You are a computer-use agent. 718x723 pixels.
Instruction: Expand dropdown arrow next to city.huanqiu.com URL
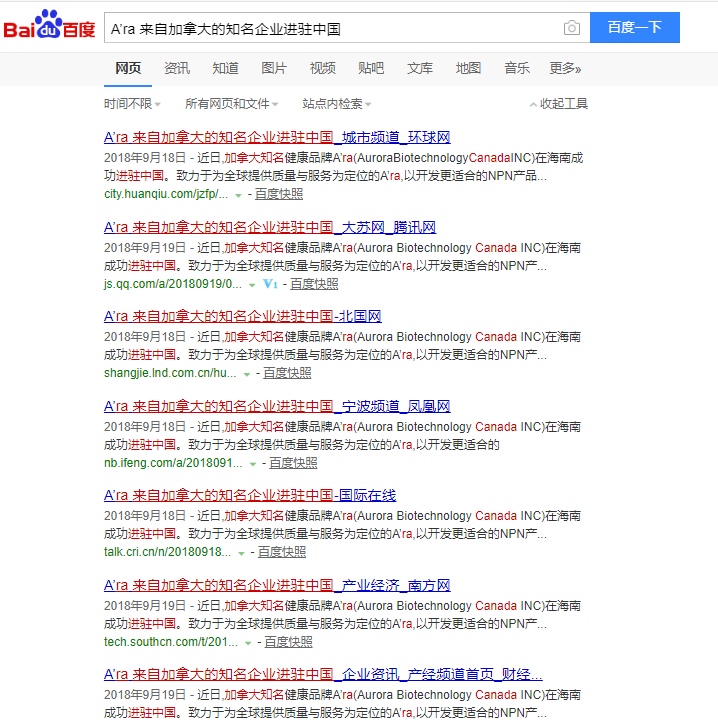[238, 196]
